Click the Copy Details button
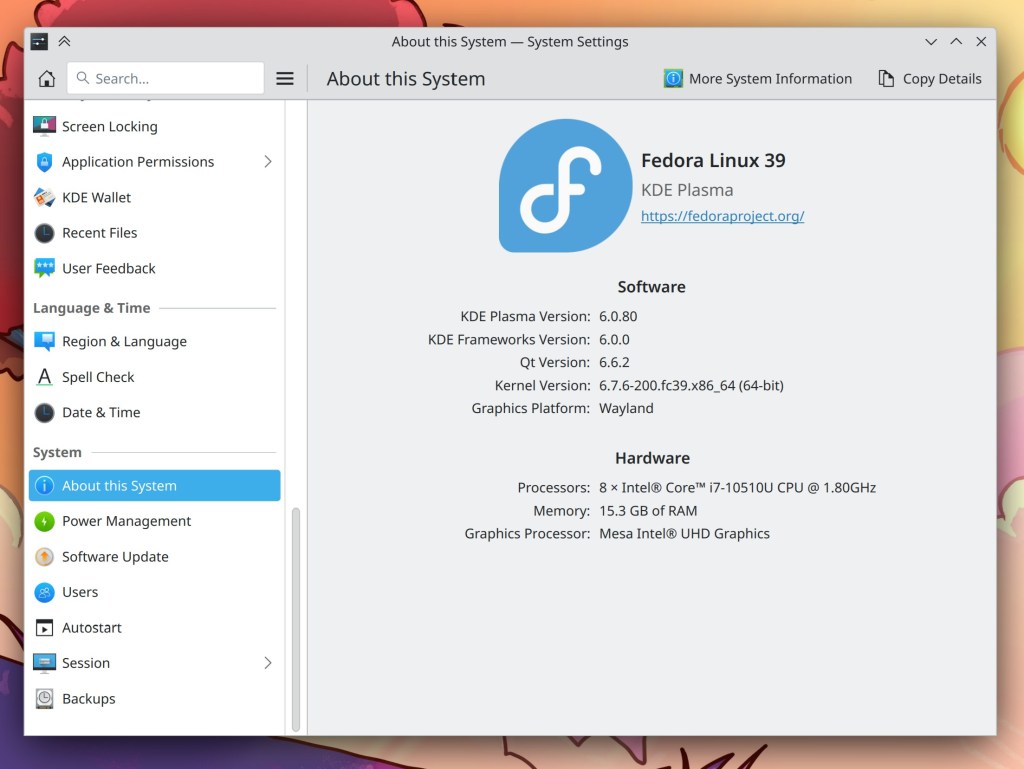Viewport: 1024px width, 769px height. 929,78
